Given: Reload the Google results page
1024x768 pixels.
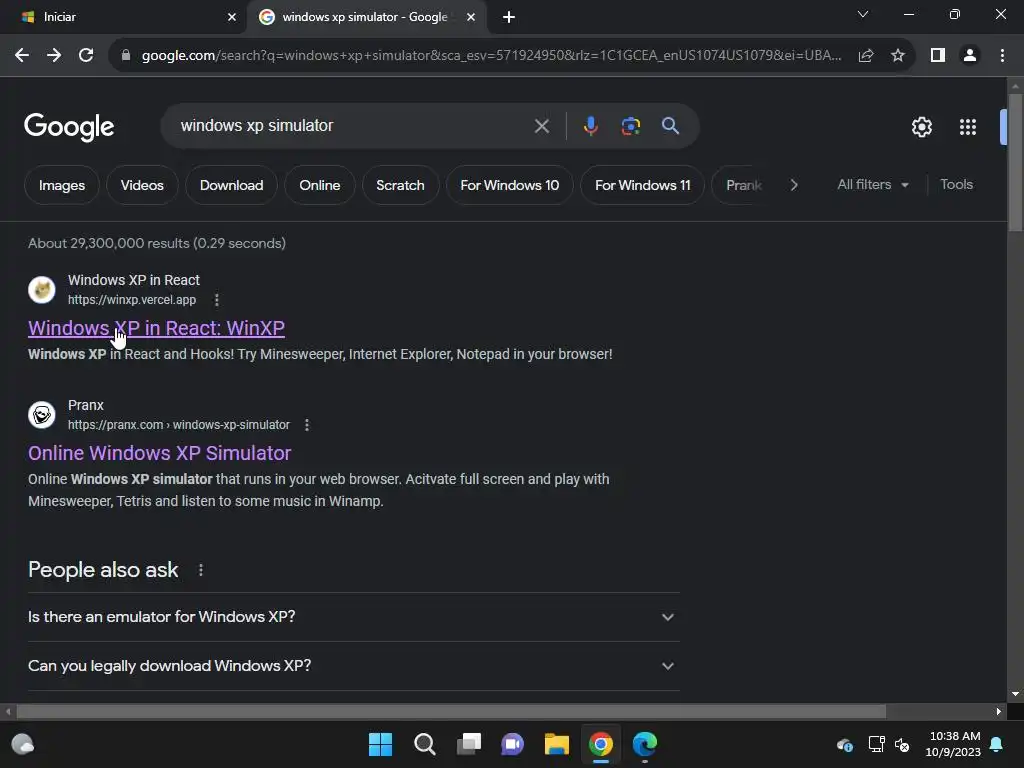Looking at the screenshot, I should tap(86, 56).
